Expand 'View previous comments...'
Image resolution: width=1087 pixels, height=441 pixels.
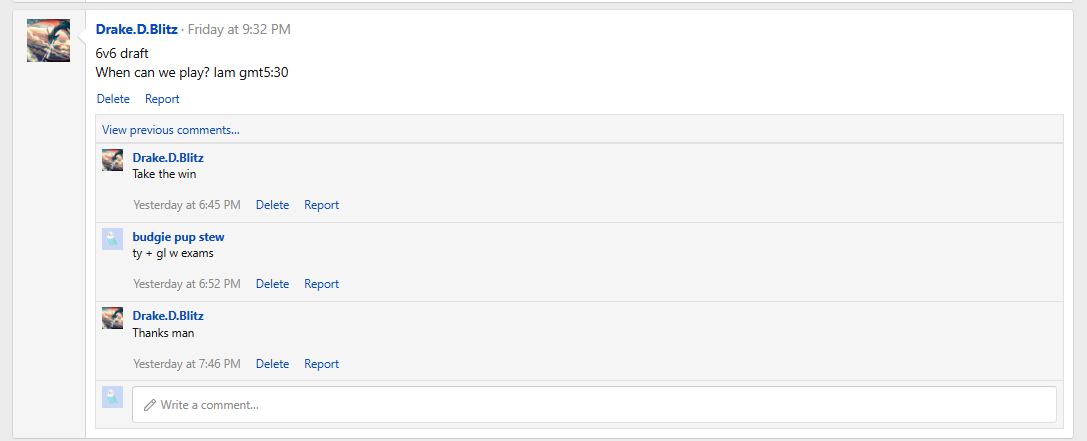170,129
